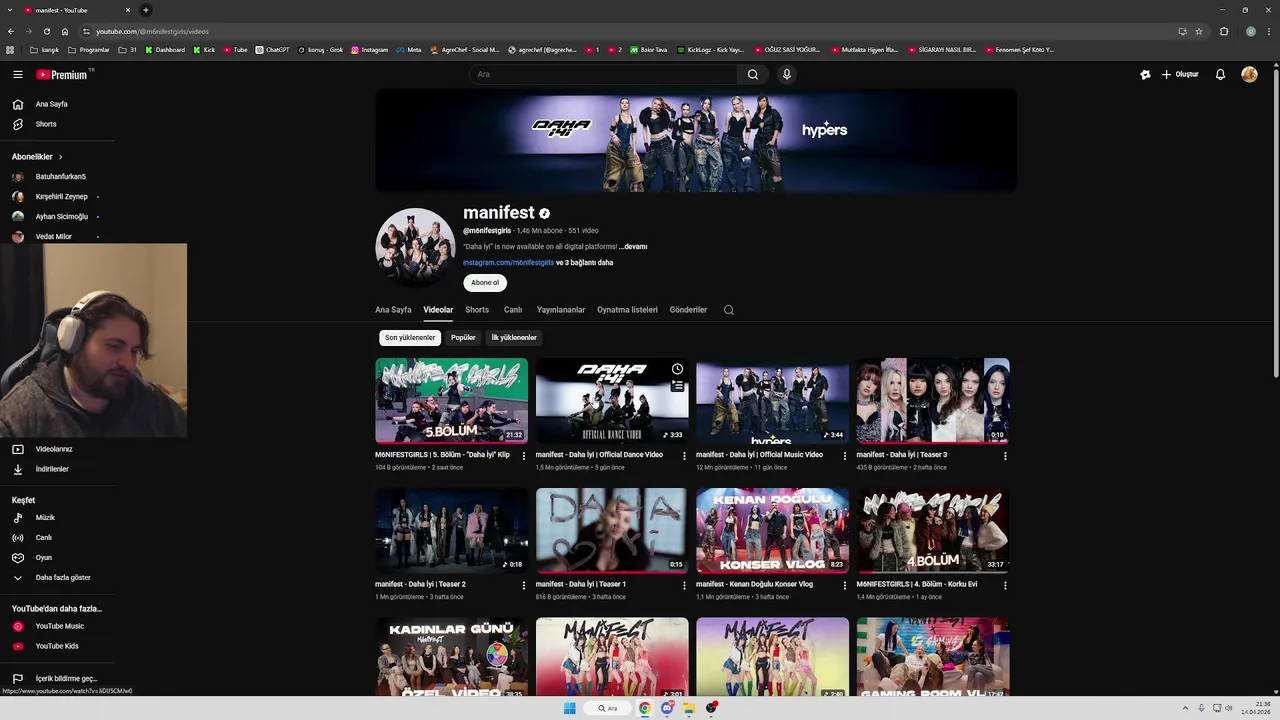Click the channel search magnifier icon

(729, 310)
